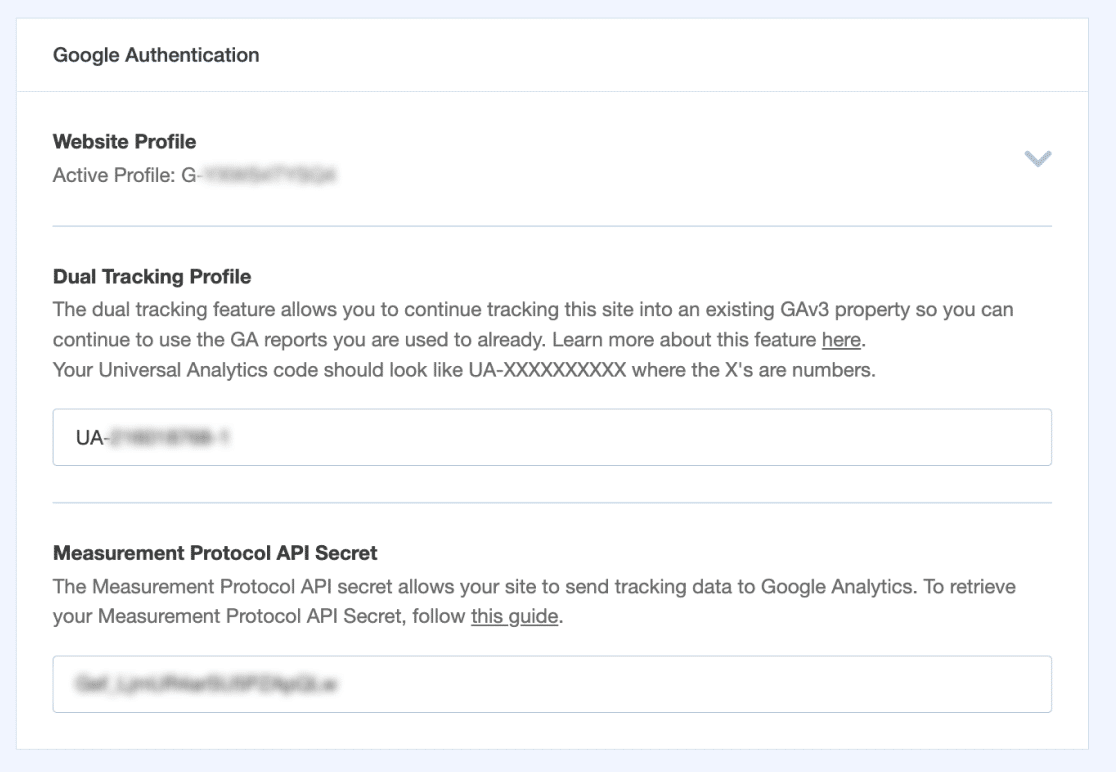Click the Google Authentication section header

[x=156, y=55]
